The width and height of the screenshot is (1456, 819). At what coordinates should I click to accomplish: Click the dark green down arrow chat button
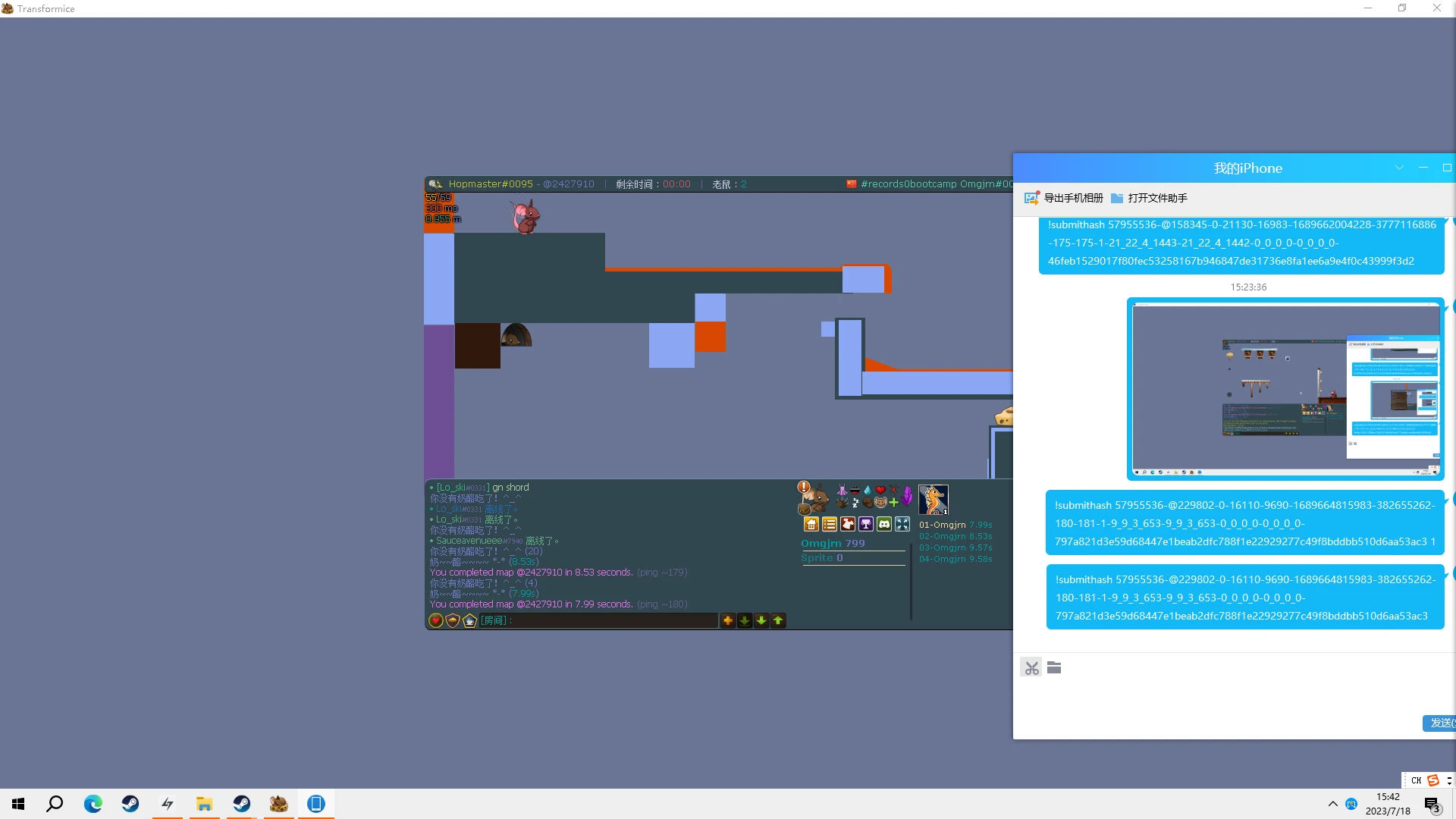(745, 620)
